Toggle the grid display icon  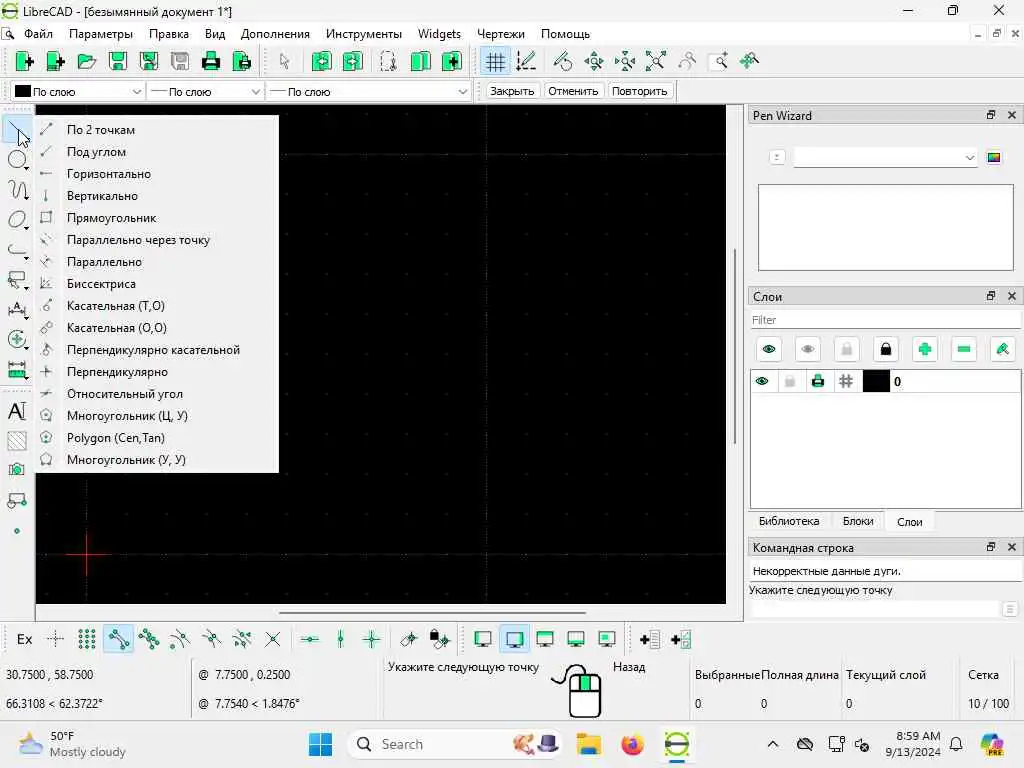coord(495,61)
